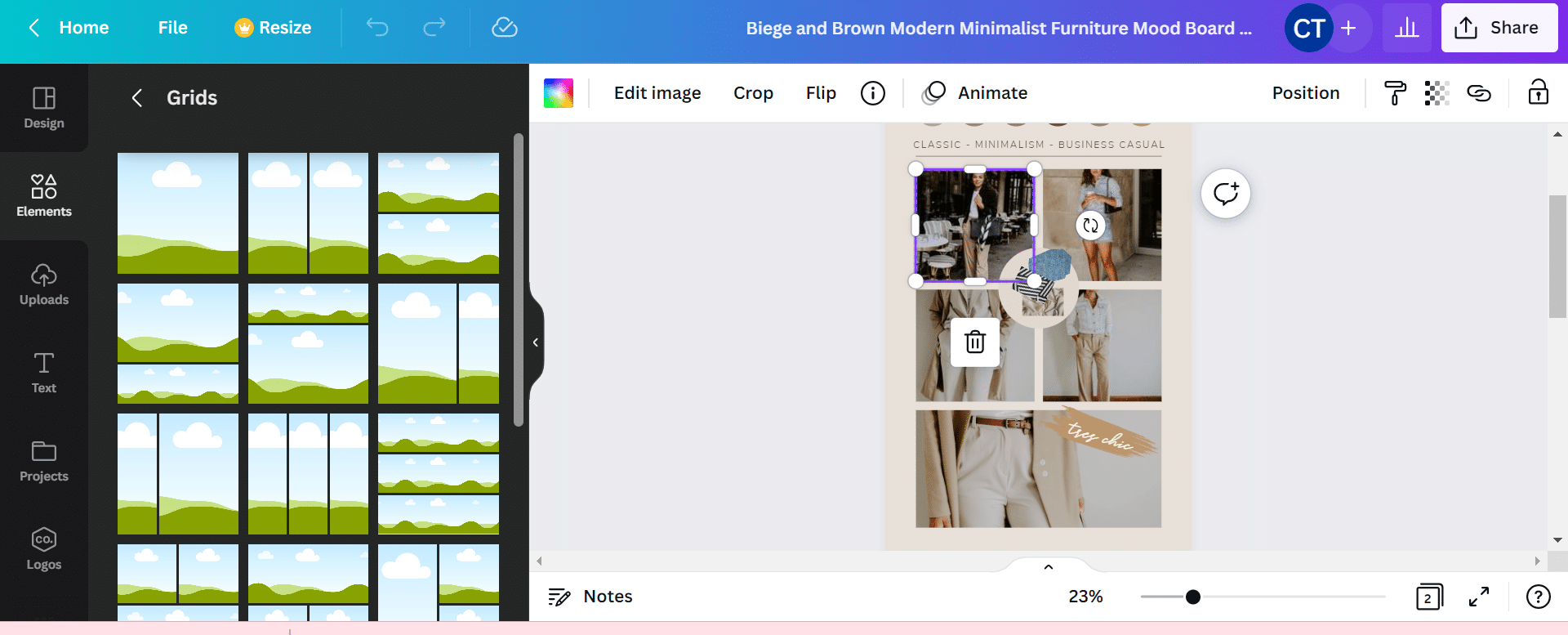1568x635 pixels.
Task: Add a comment with speech bubble button
Action: click(1226, 194)
